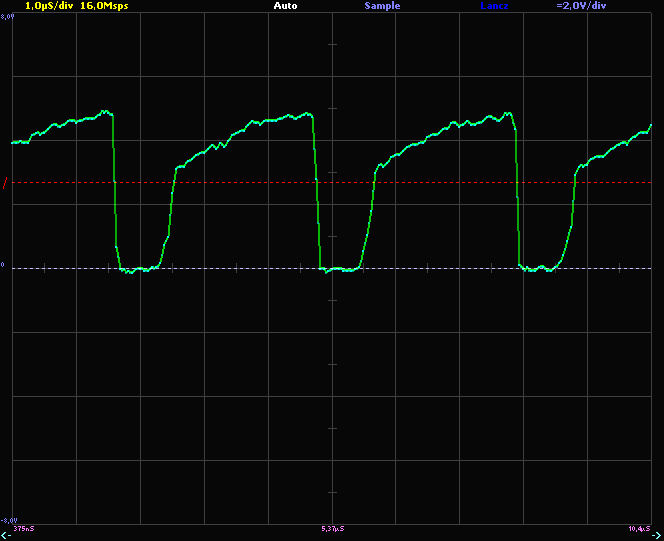Screen dimensions: 664x541
Task: Click the 8,0V top scale label
Action: coord(7,17)
